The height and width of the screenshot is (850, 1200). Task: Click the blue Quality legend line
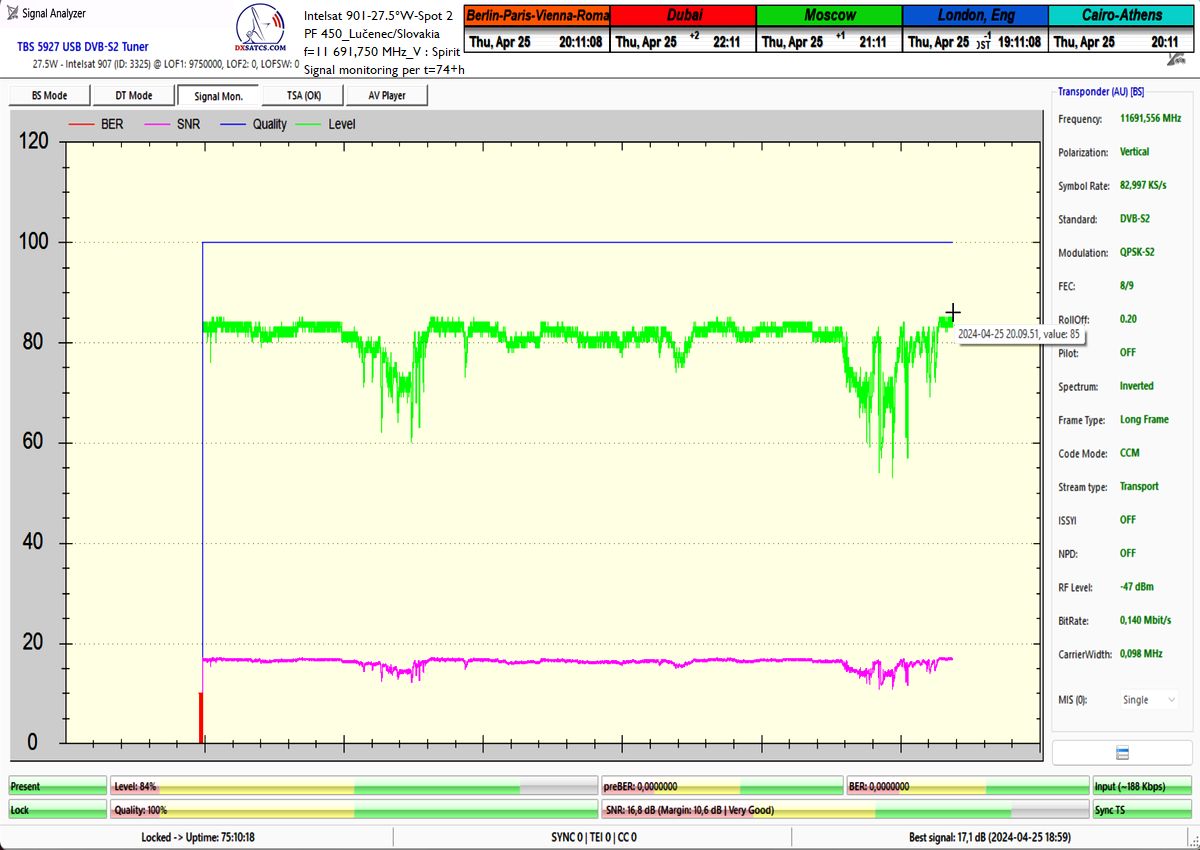[234, 124]
